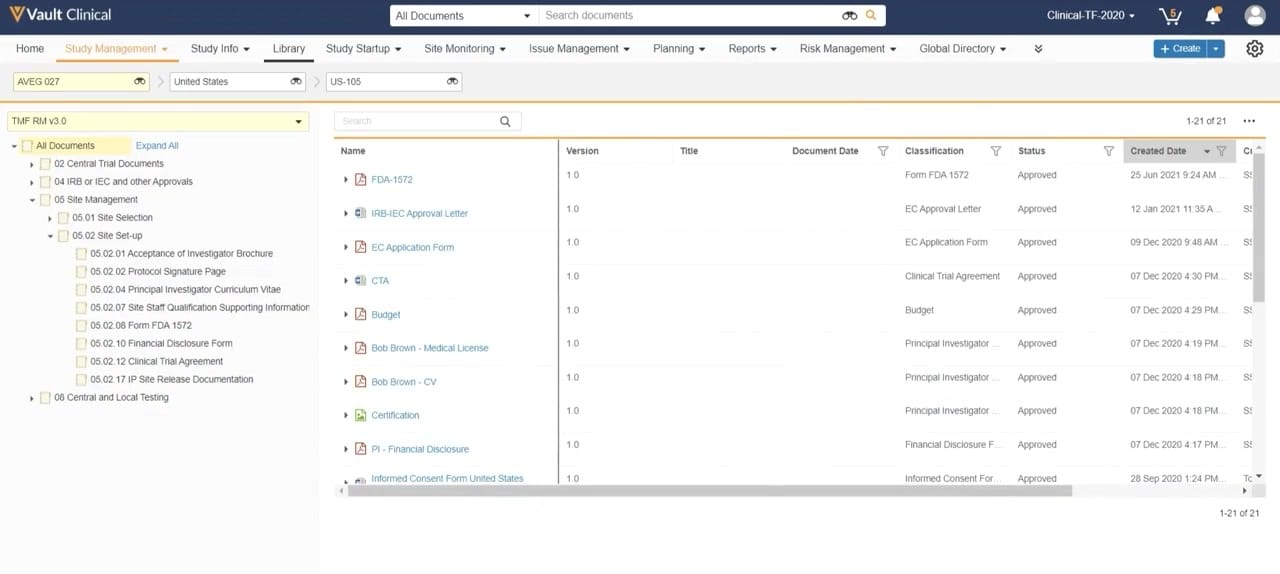Open filter icon on Document Date column
The width and height of the screenshot is (1280, 574).
point(883,151)
